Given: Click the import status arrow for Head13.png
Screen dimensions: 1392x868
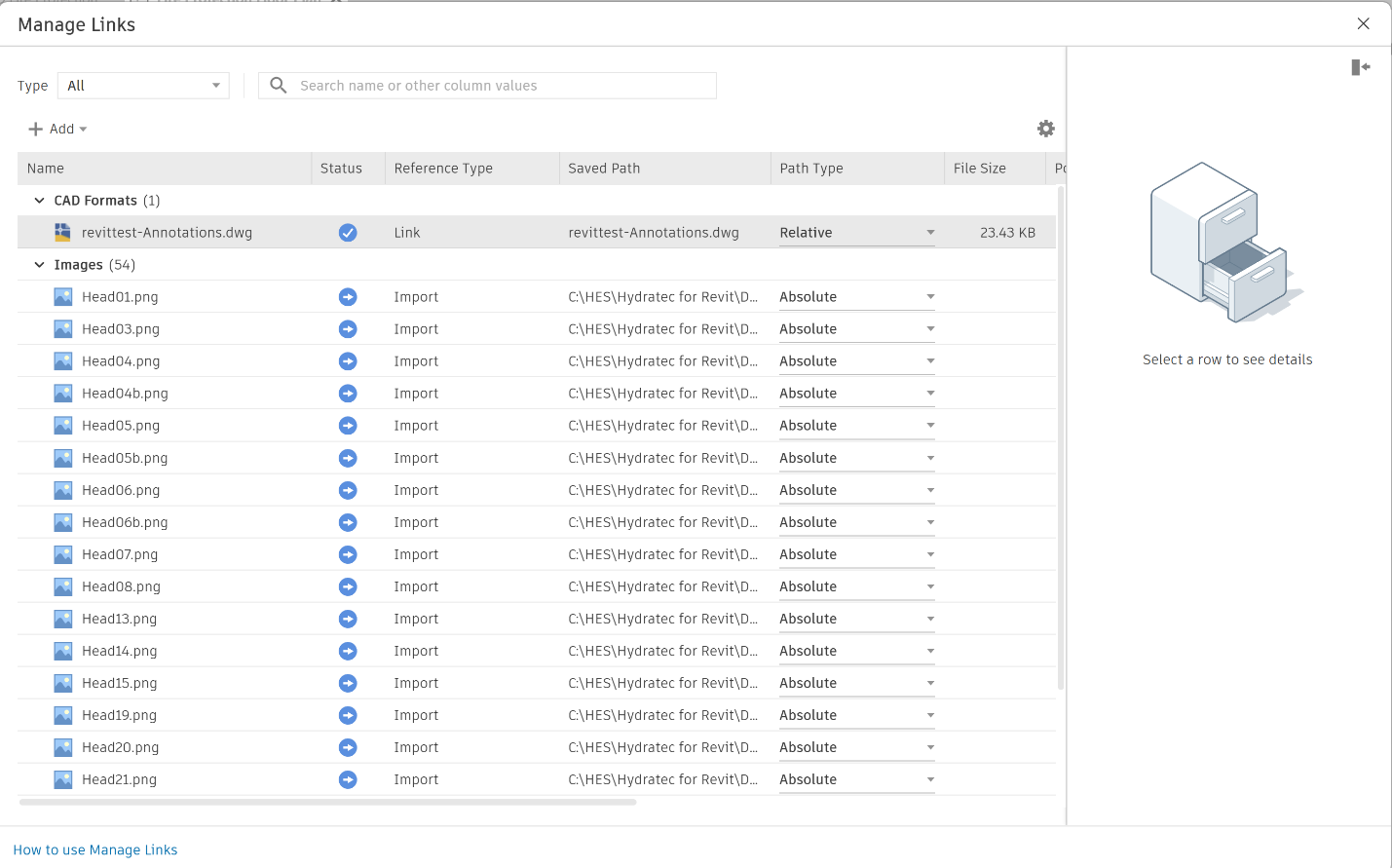Looking at the screenshot, I should [348, 619].
